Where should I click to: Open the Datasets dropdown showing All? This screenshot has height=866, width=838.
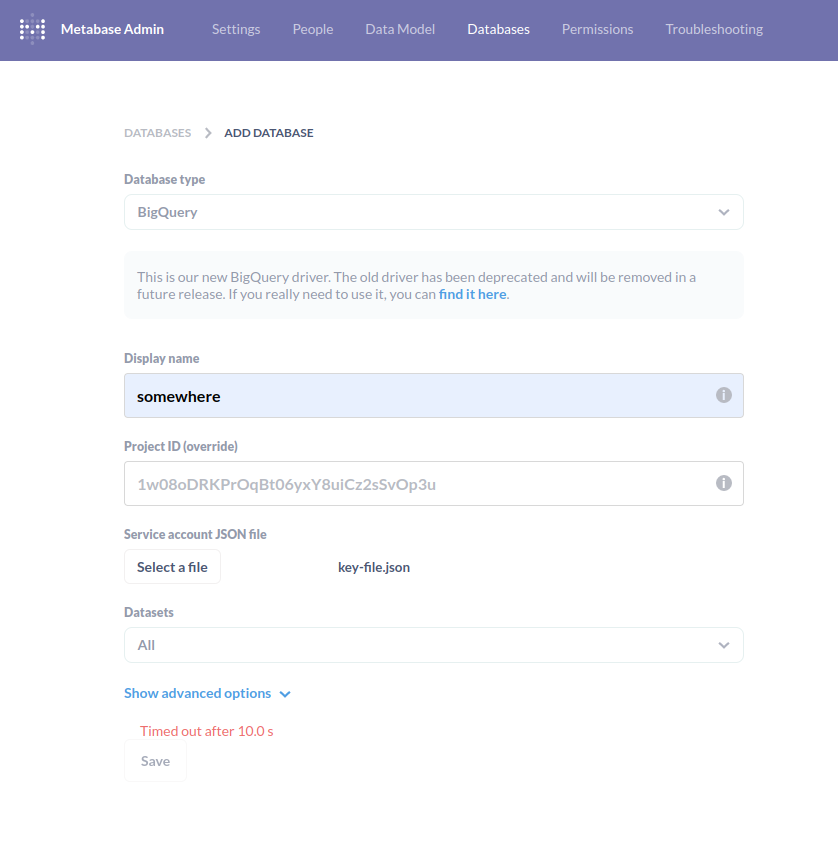coord(433,645)
